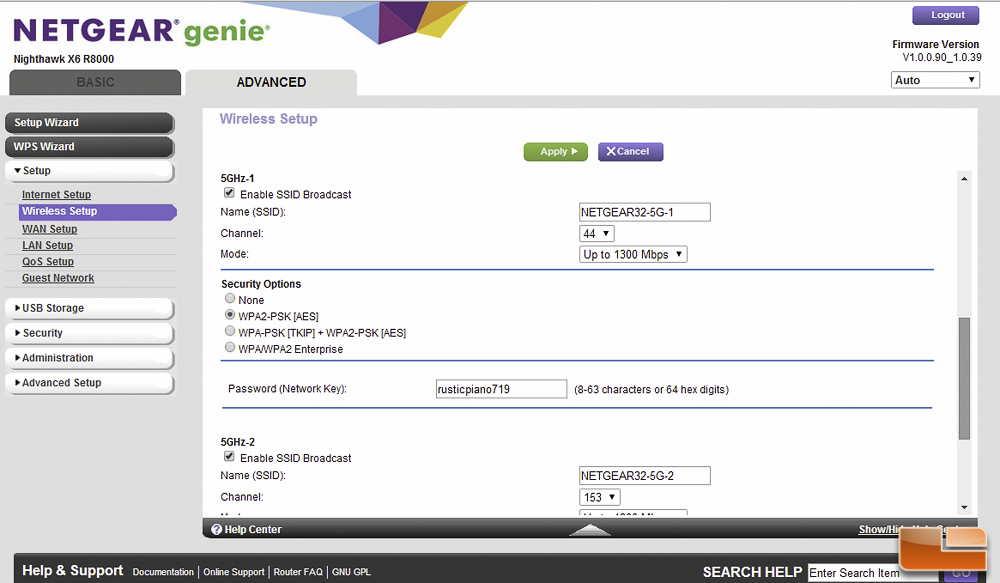Open Guest Network settings
This screenshot has height=583, width=1000.
pos(58,278)
